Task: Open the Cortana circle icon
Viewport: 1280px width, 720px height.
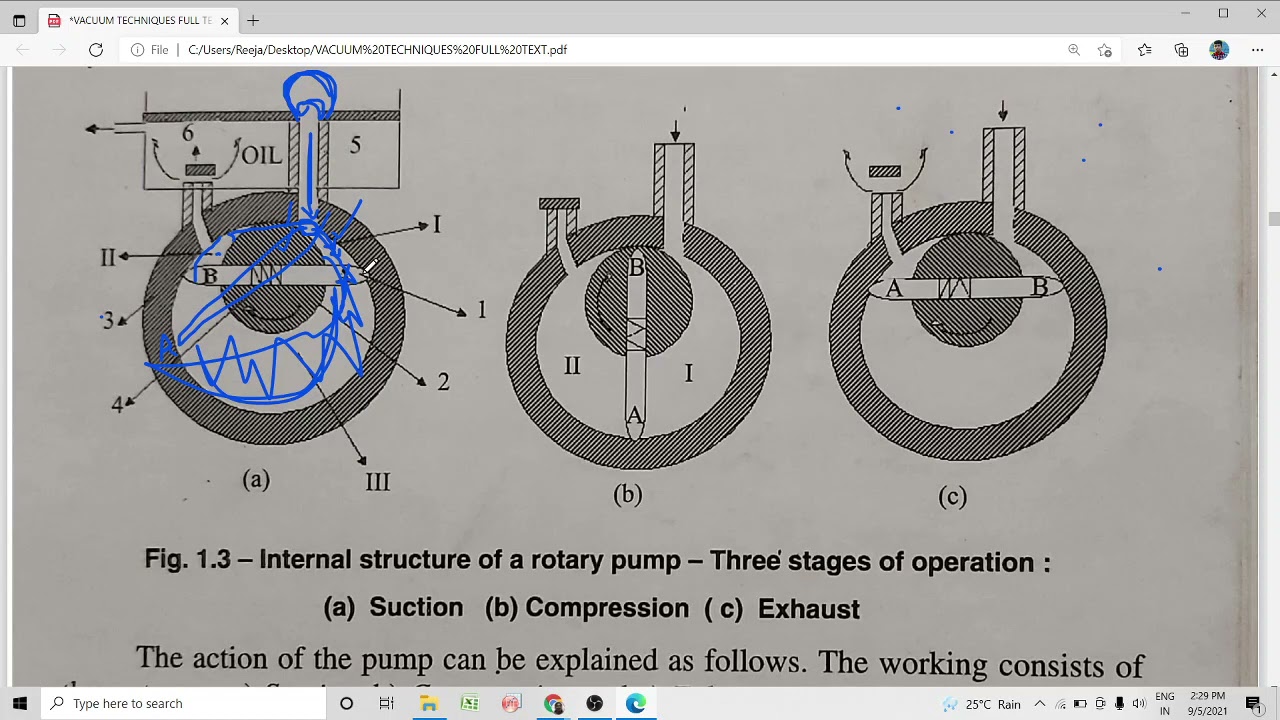Action: click(x=346, y=703)
